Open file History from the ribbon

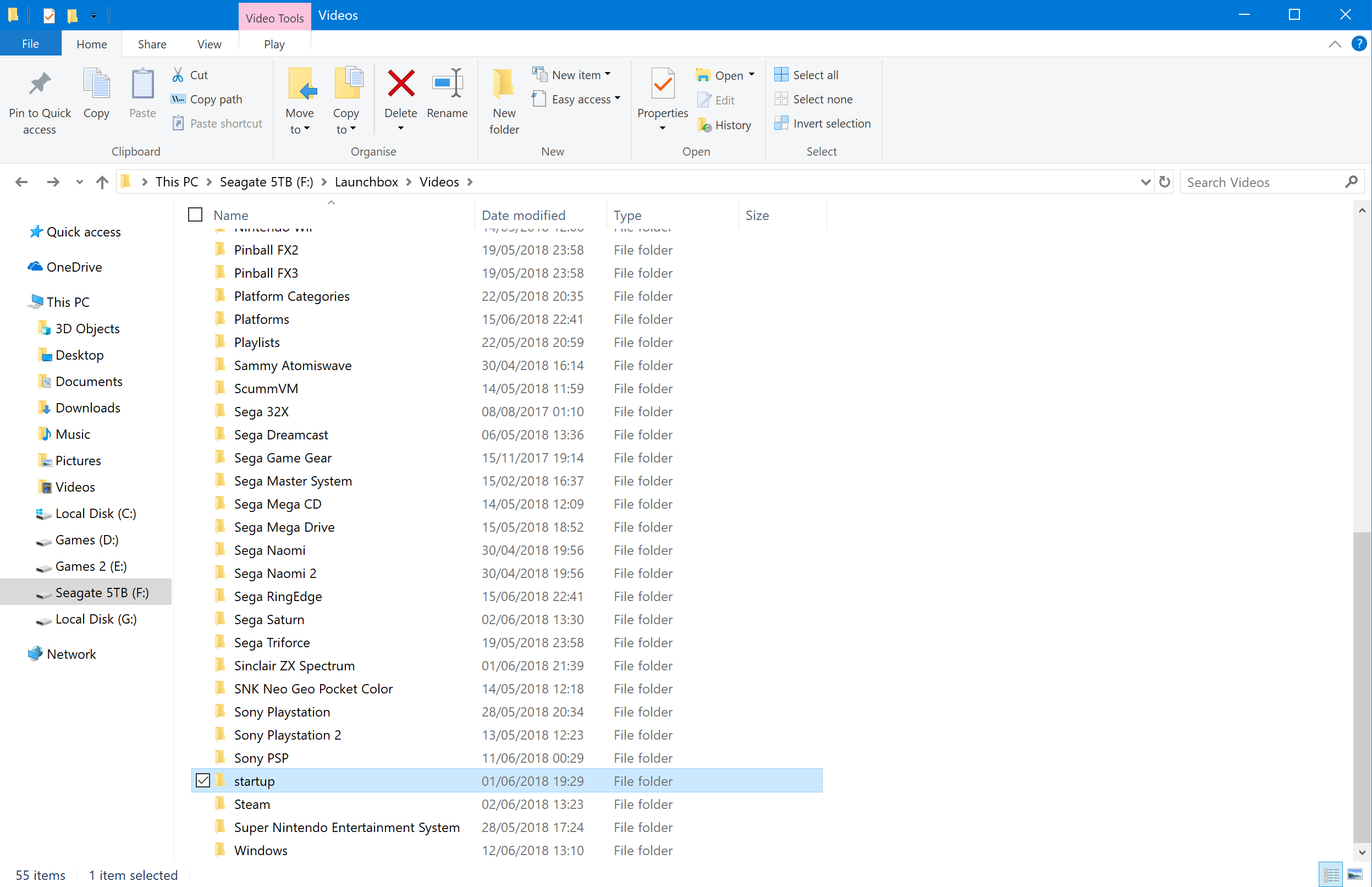724,125
